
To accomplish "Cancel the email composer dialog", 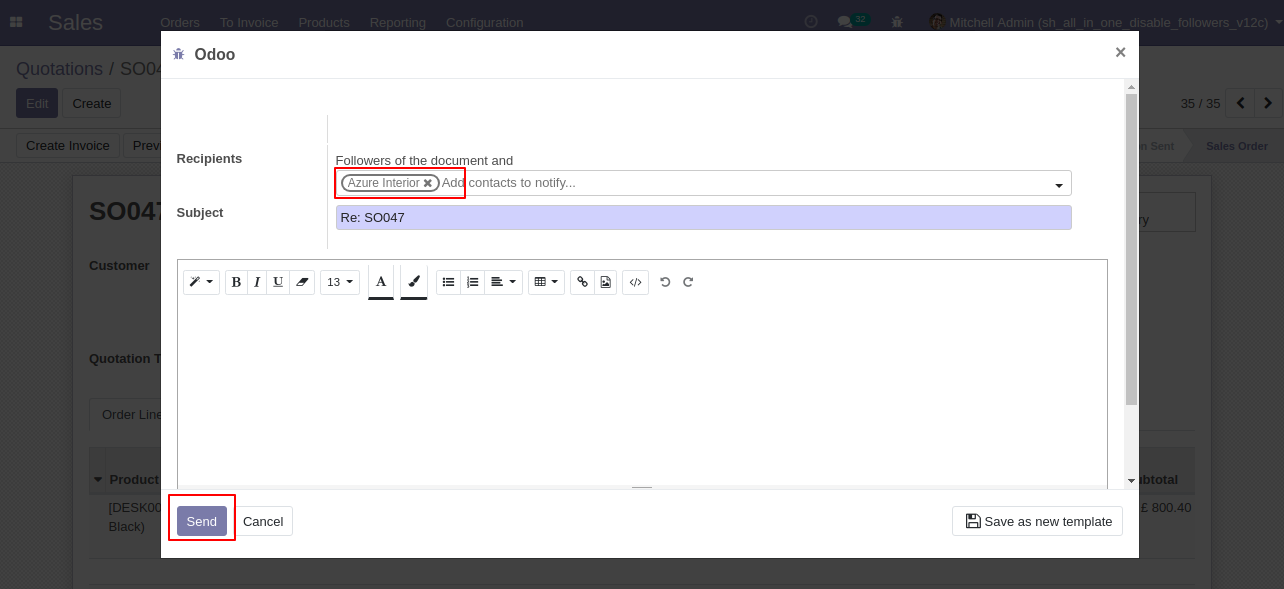I will tap(263, 521).
